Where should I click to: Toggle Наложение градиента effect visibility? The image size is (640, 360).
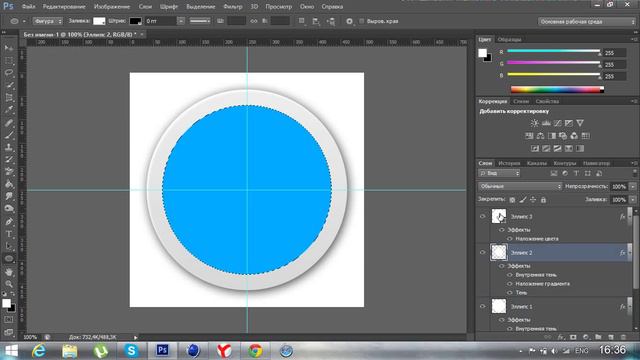[x=509, y=284]
